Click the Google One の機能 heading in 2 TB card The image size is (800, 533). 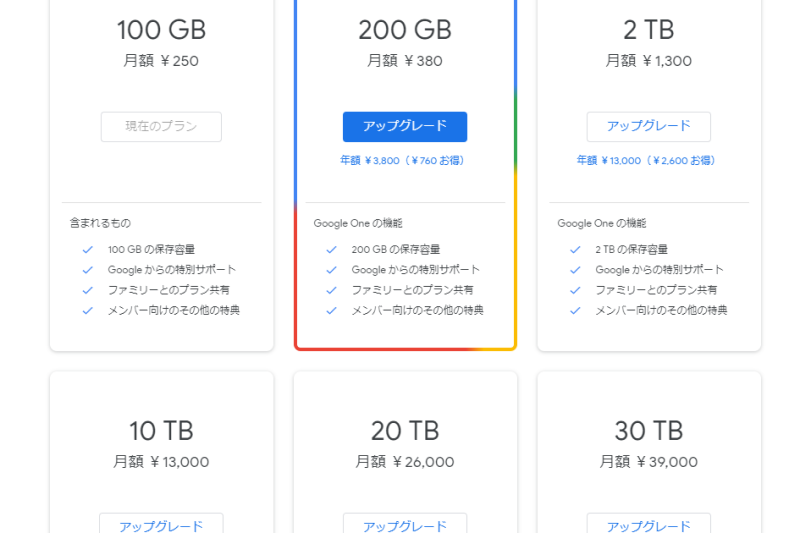602,223
